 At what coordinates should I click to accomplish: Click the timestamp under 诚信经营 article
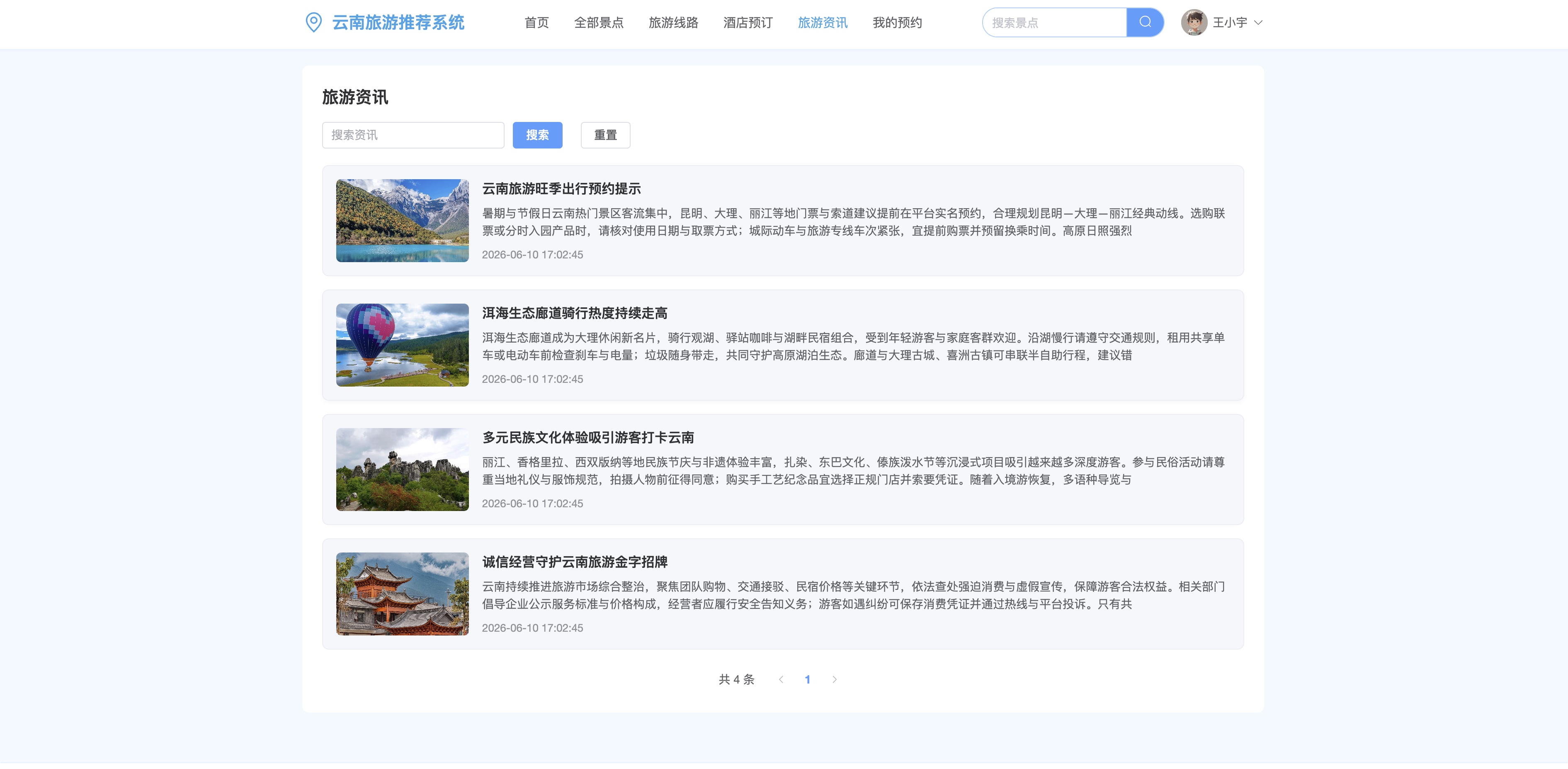coord(533,628)
